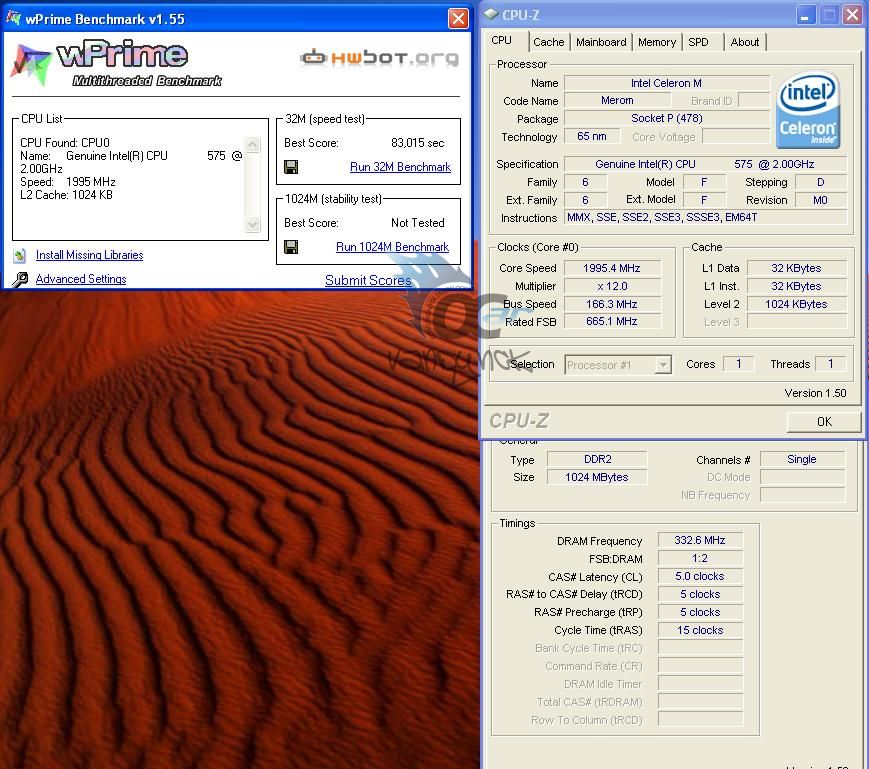The image size is (869, 769).
Task: Open the Mainboard tab in CPU-Z
Action: [x=601, y=42]
